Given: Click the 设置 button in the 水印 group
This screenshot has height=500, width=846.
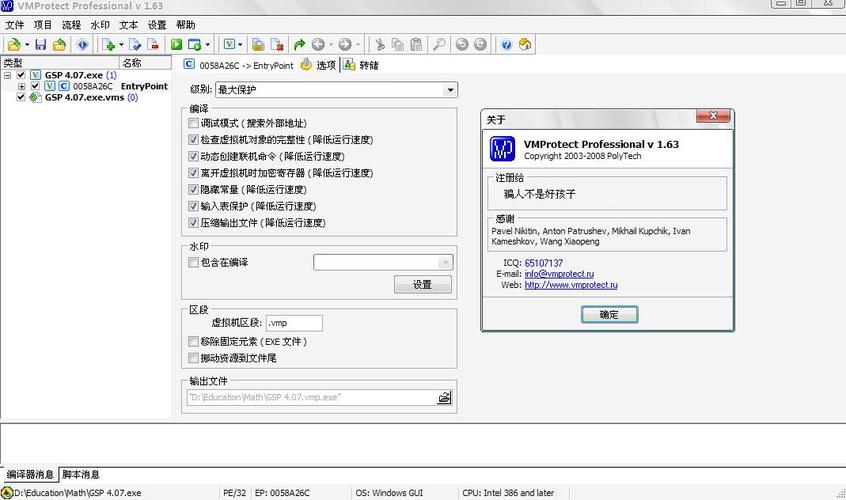Looking at the screenshot, I should pos(422,285).
